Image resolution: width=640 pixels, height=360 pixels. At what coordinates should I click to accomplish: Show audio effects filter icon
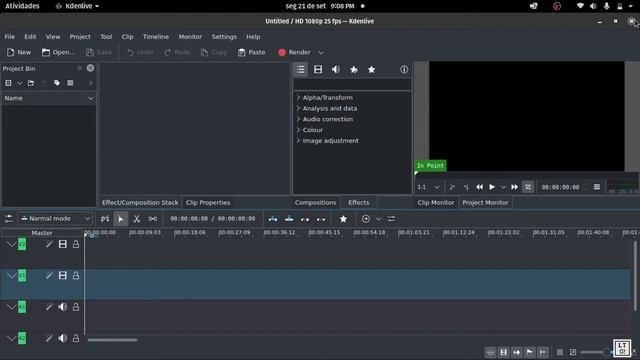(x=336, y=69)
